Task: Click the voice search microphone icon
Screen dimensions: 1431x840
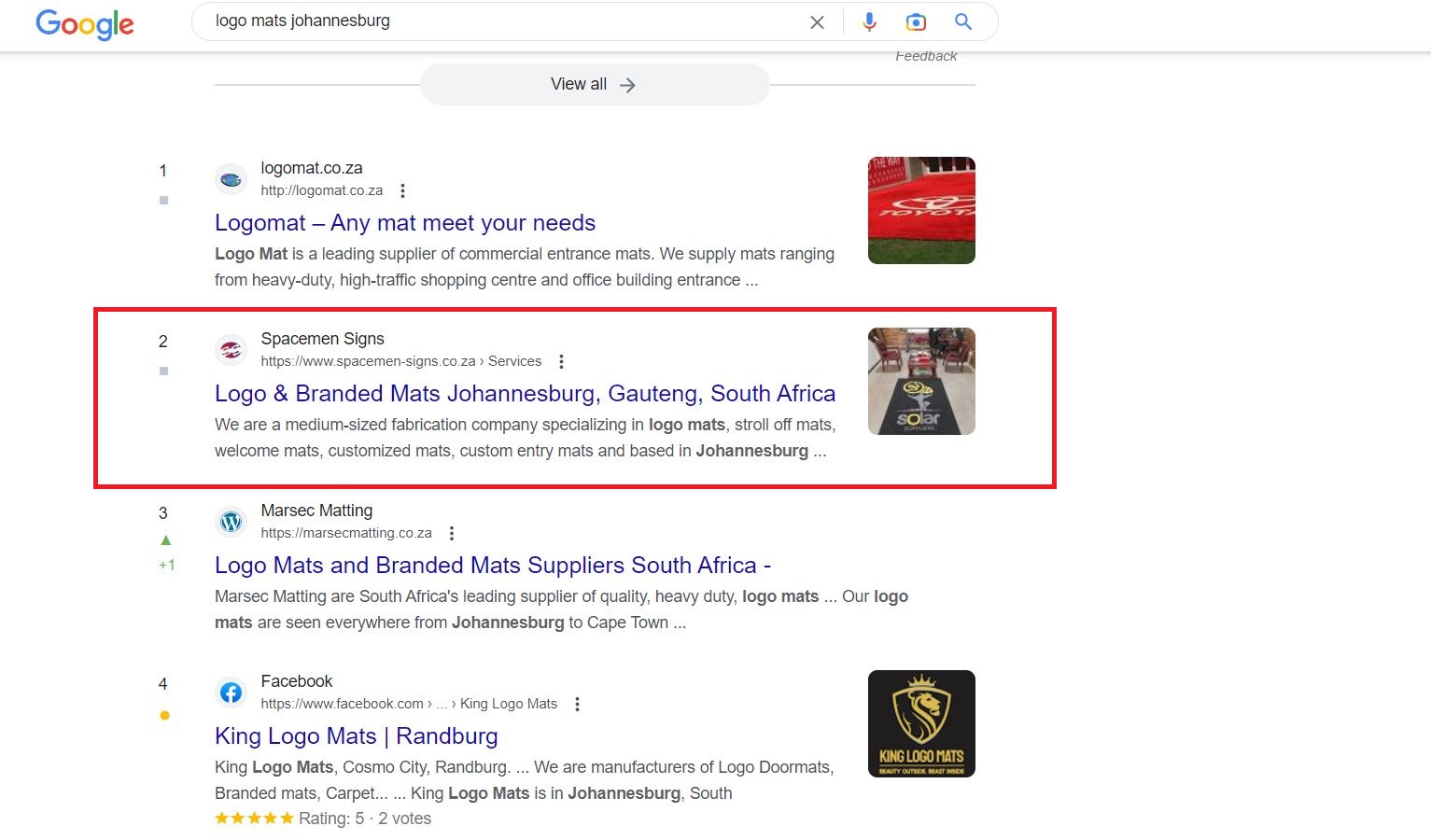Action: click(x=869, y=21)
